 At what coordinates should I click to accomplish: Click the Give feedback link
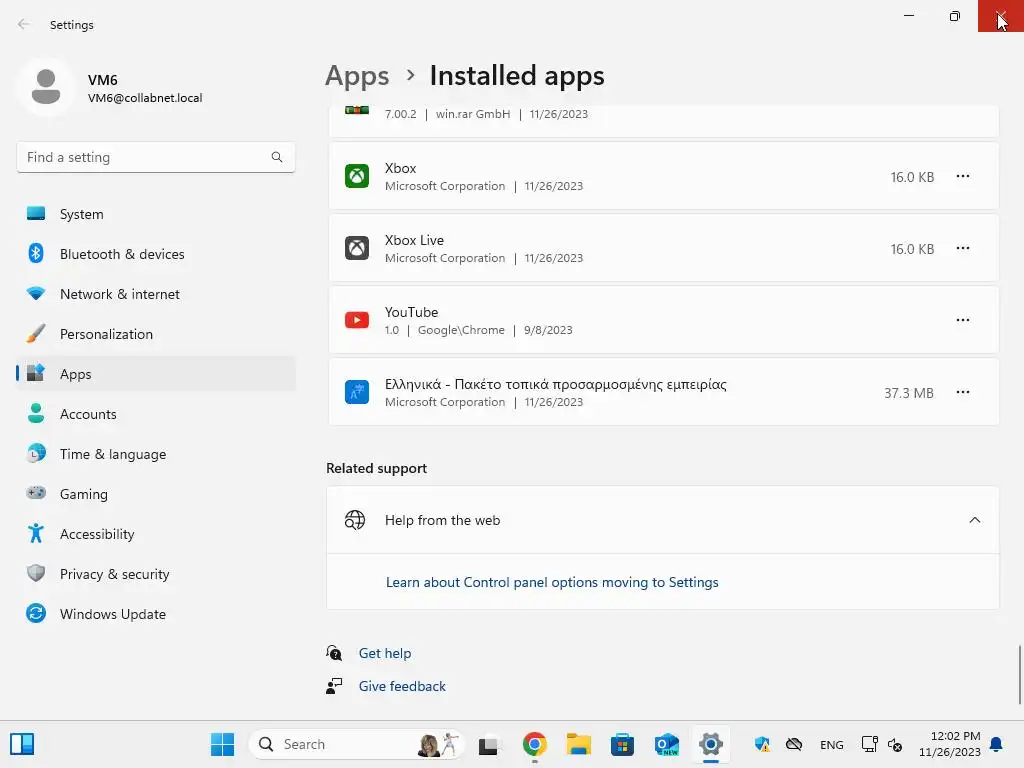pos(402,686)
